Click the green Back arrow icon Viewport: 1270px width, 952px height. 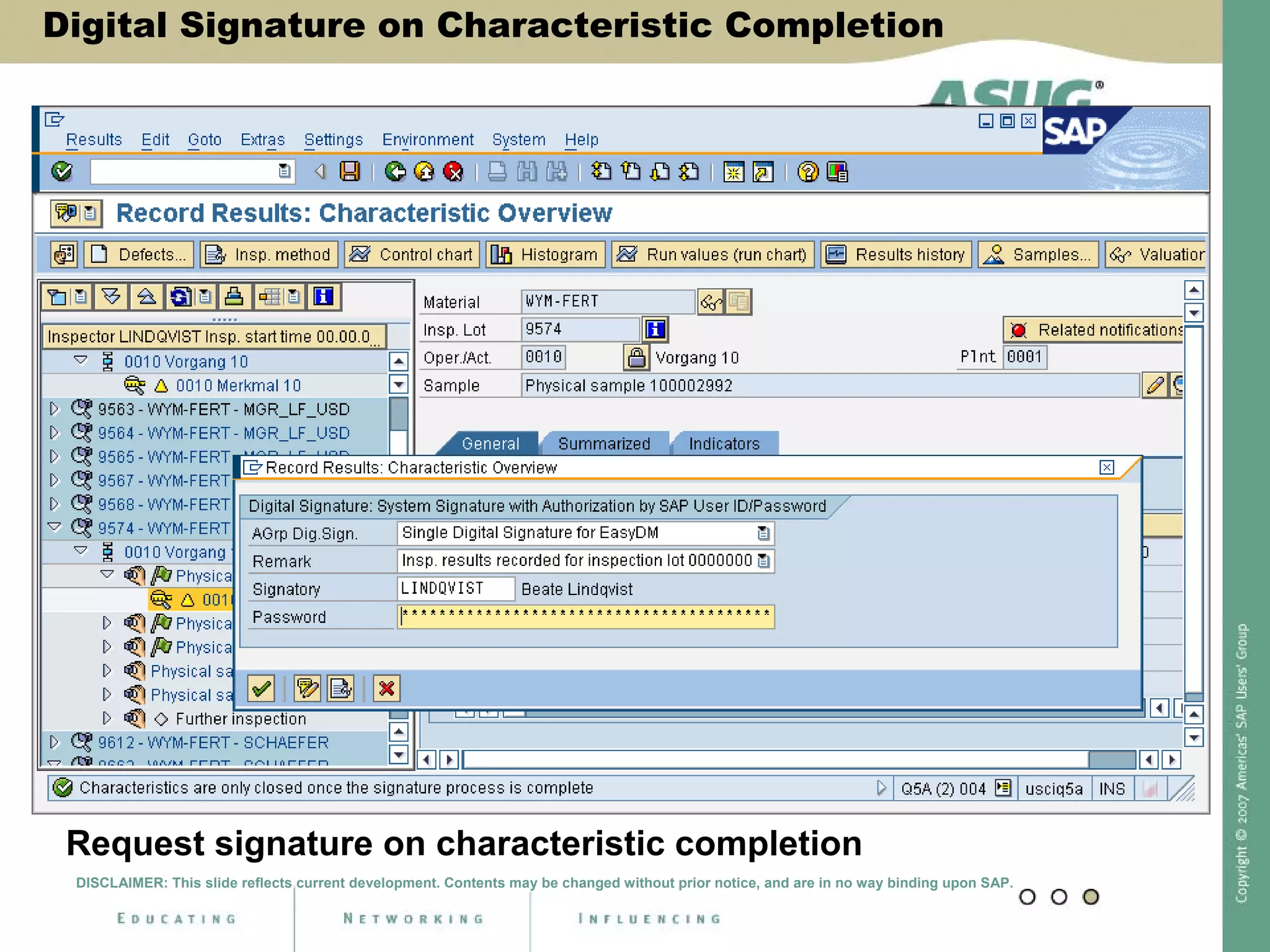[x=395, y=171]
